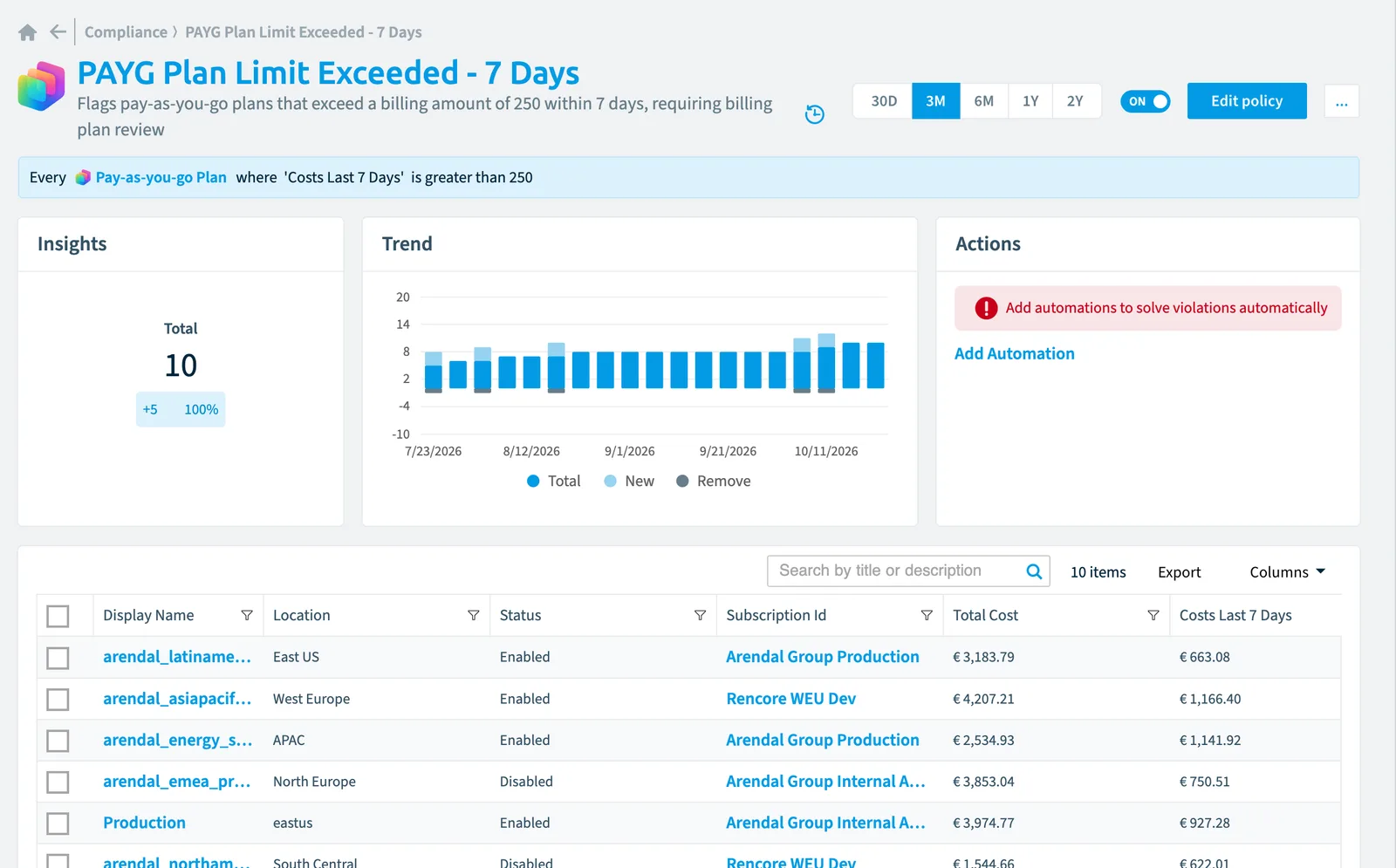Image resolution: width=1396 pixels, height=868 pixels.
Task: Filter the Location column
Action: [x=474, y=616]
